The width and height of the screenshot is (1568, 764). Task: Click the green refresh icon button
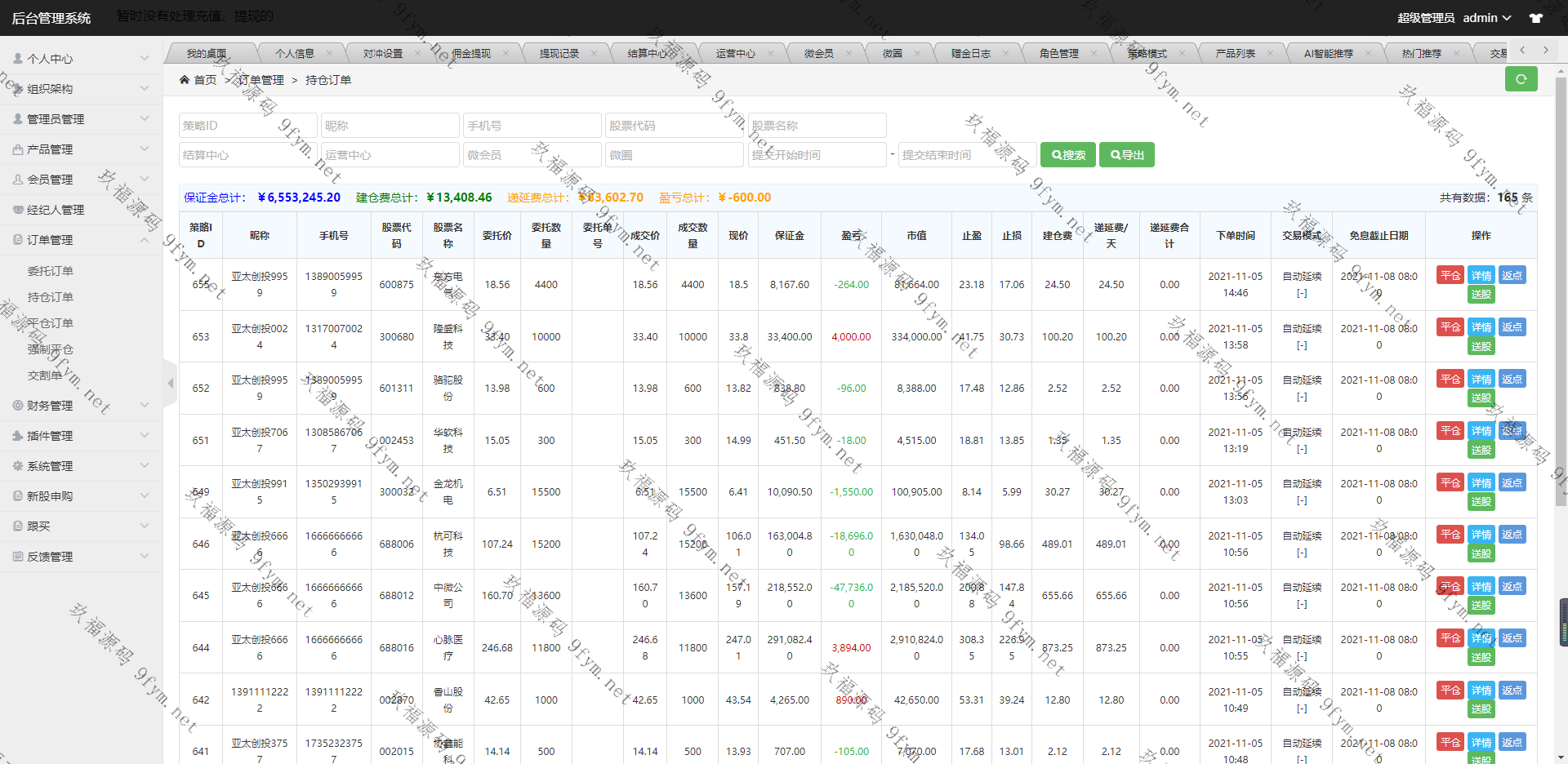click(x=1521, y=79)
